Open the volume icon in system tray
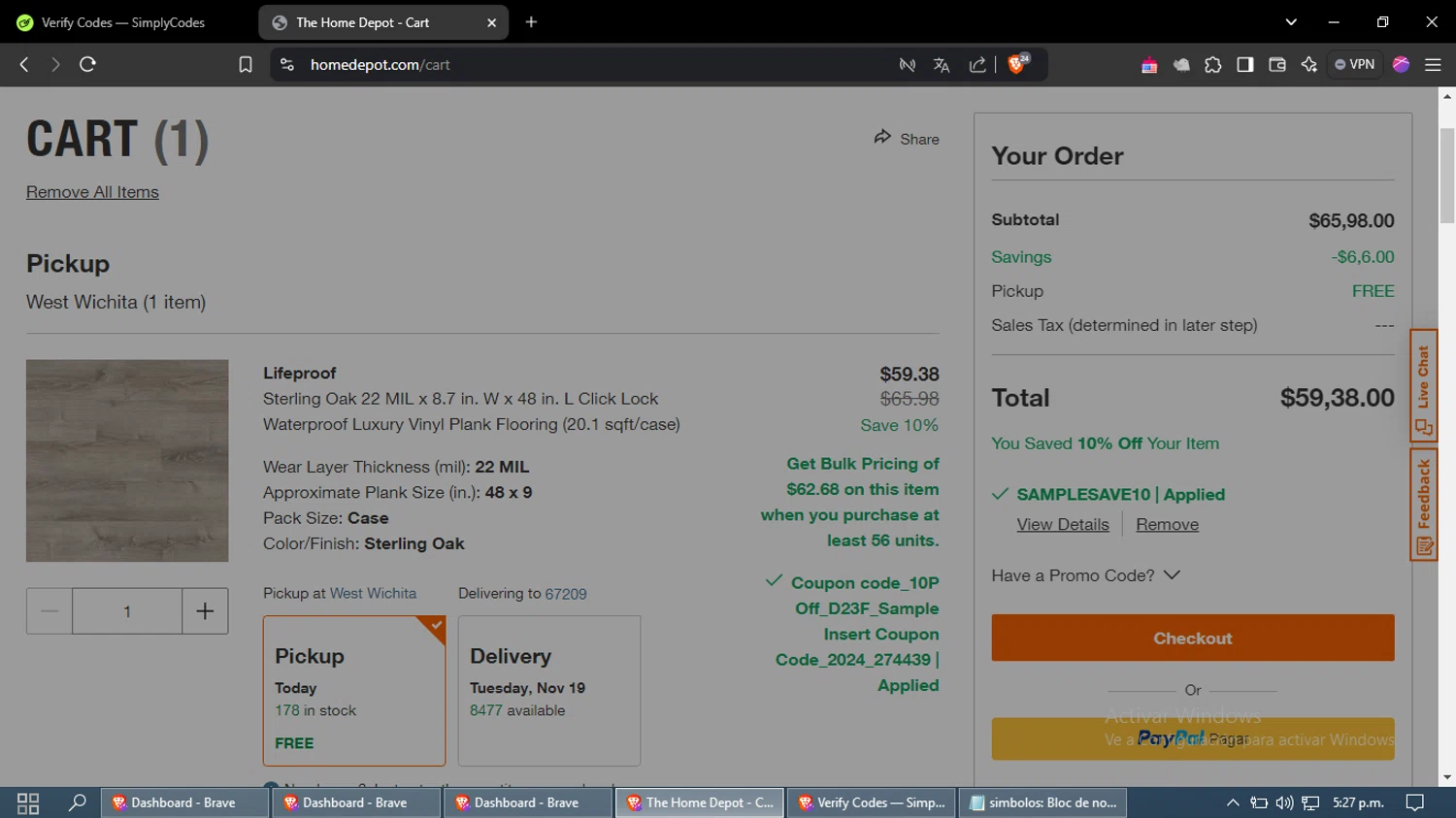Viewport: 1456px width, 818px height. [x=1284, y=803]
